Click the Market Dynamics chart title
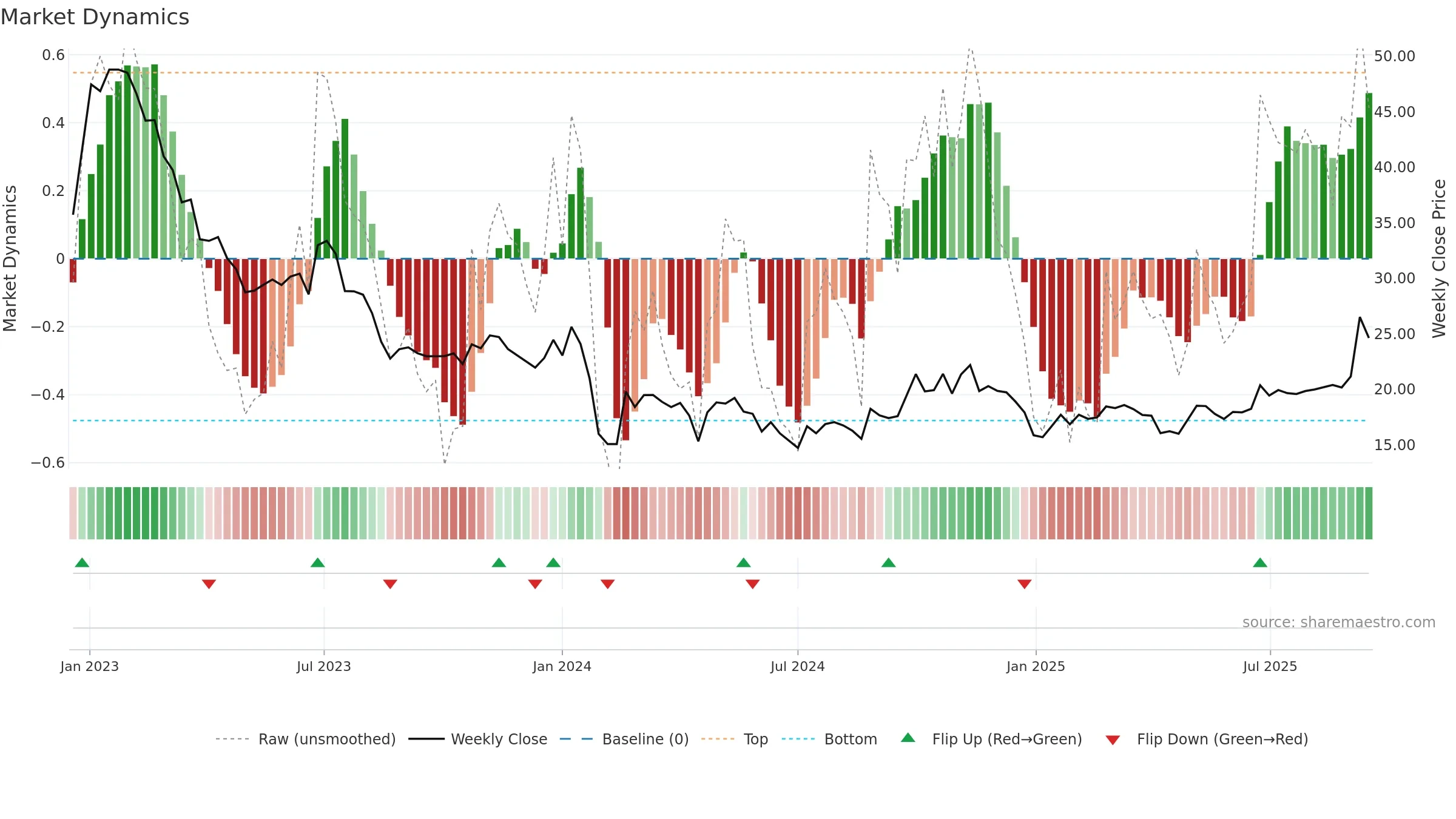 (x=95, y=17)
